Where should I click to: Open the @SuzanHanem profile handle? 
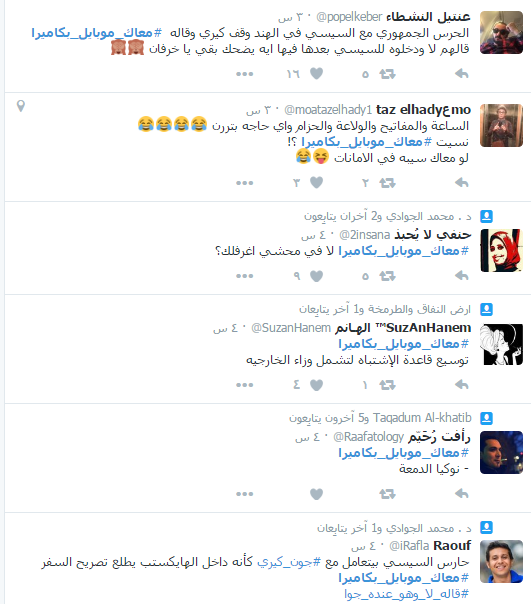tap(291, 328)
